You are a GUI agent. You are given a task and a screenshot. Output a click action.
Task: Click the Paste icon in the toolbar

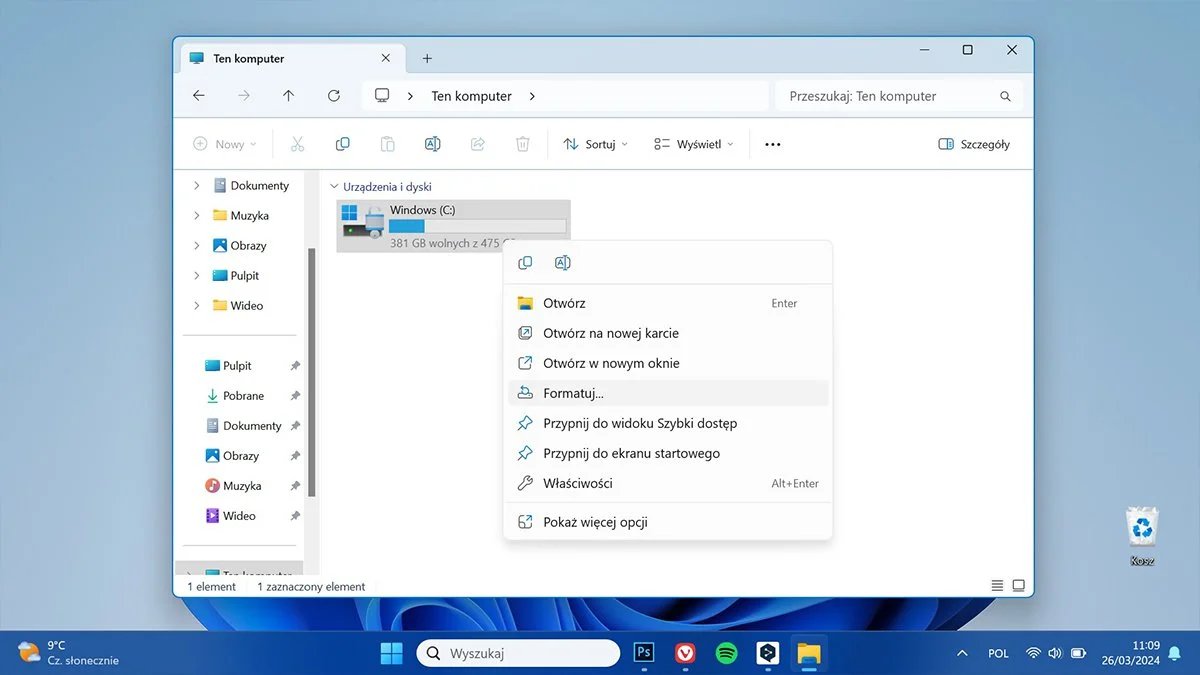(x=387, y=143)
